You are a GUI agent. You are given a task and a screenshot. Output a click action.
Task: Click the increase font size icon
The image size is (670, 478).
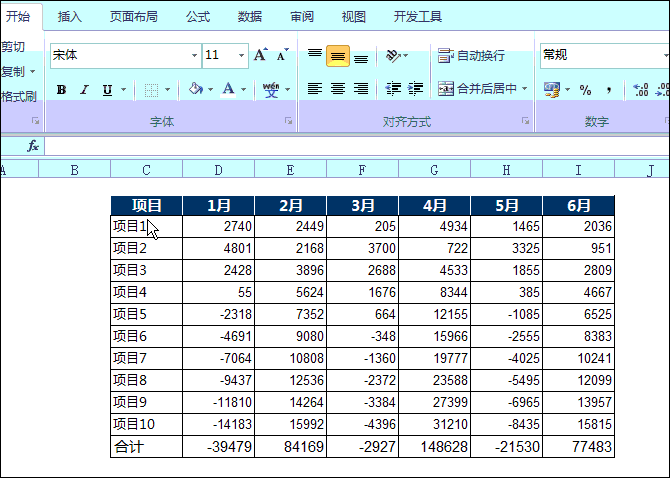pyautogui.click(x=260, y=56)
